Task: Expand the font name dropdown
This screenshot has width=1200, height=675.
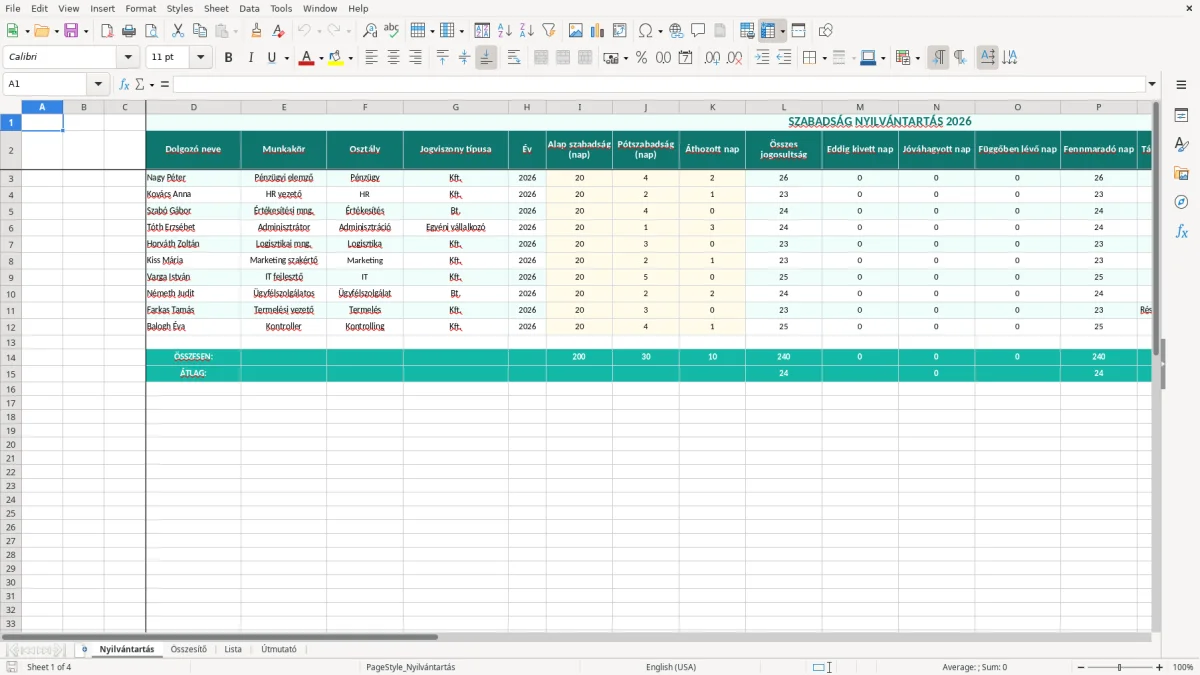Action: coord(128,58)
